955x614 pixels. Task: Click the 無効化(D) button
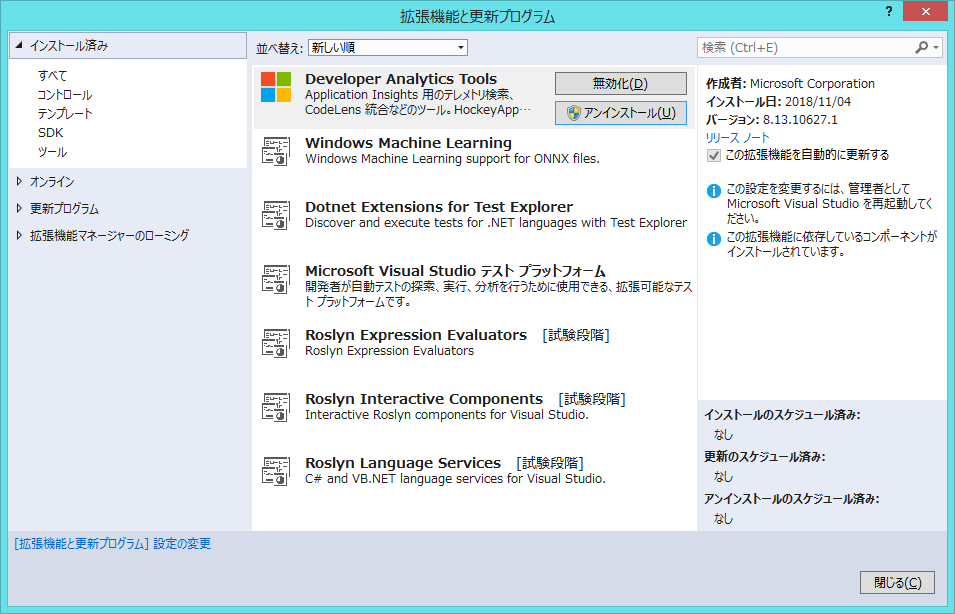coord(621,83)
